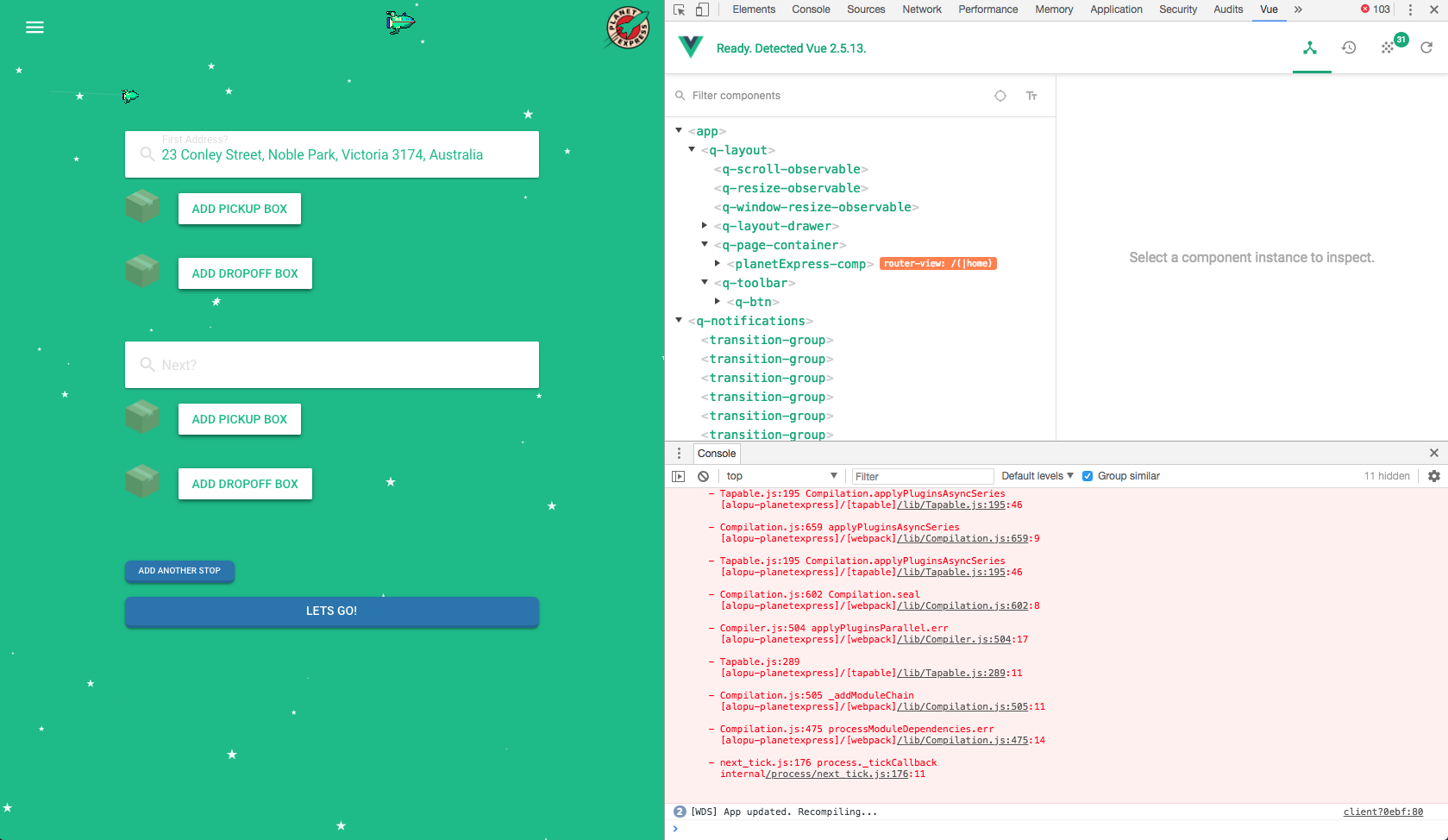Switch to the Network tab in DevTools
Viewport: 1448px width, 840px height.
coord(921,9)
